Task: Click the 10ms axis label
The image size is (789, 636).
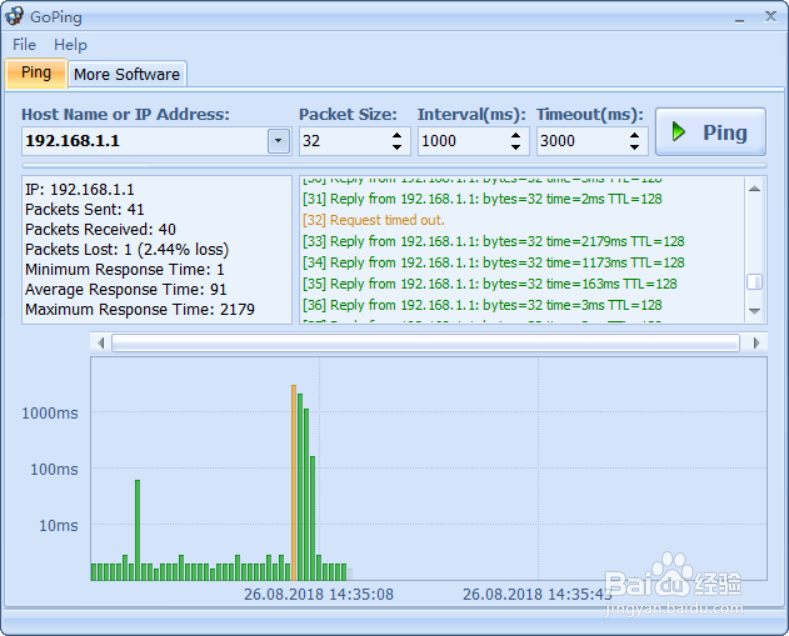Action: [58, 526]
